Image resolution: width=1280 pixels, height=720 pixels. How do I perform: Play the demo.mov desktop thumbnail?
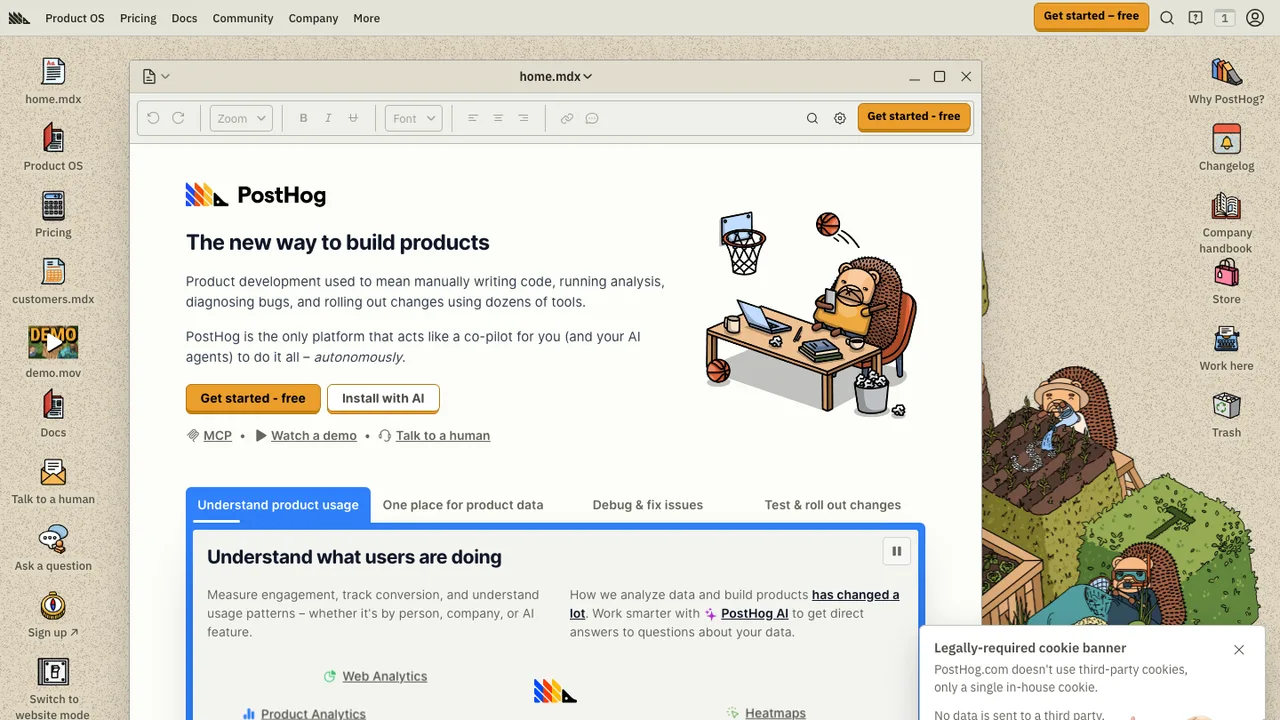click(53, 342)
